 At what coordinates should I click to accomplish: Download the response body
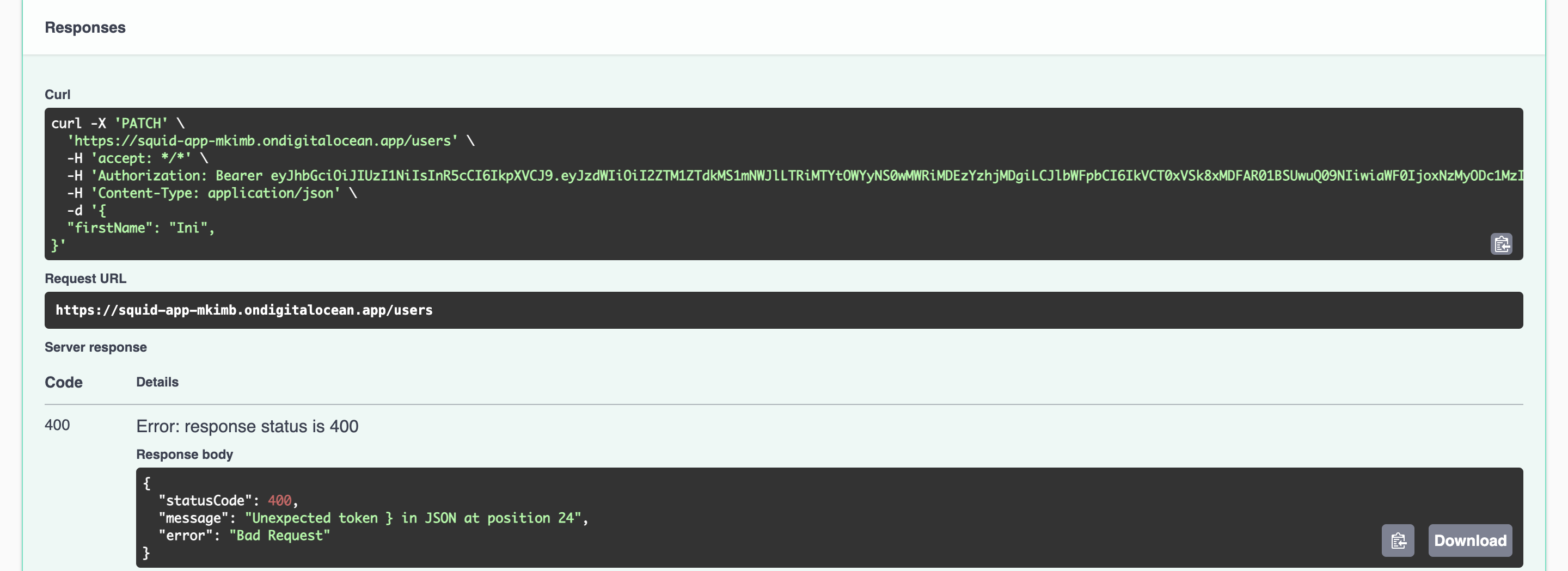click(x=1469, y=540)
